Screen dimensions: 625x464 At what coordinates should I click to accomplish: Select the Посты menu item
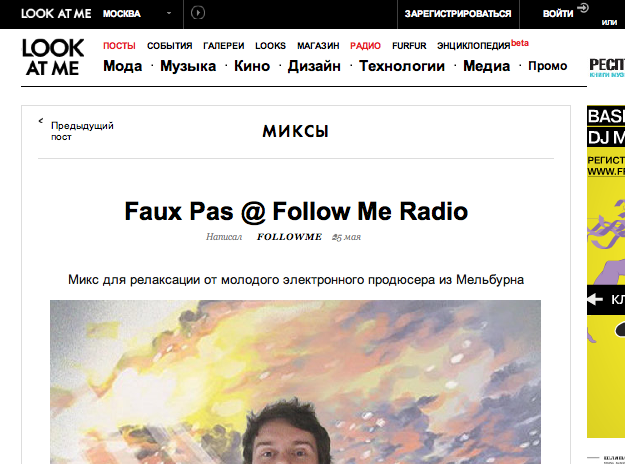tap(119, 46)
